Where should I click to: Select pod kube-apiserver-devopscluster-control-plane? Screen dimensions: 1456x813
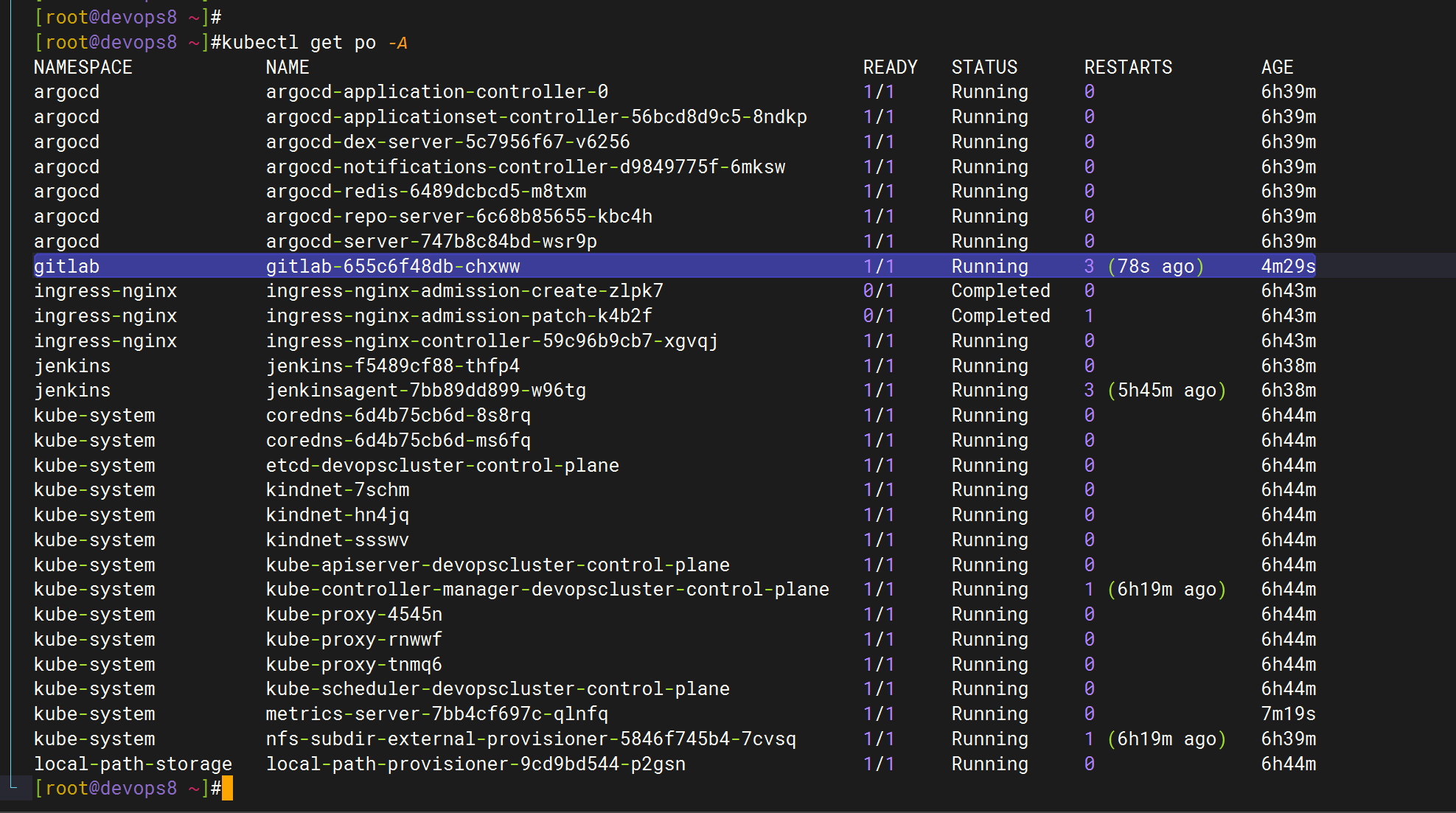(498, 565)
